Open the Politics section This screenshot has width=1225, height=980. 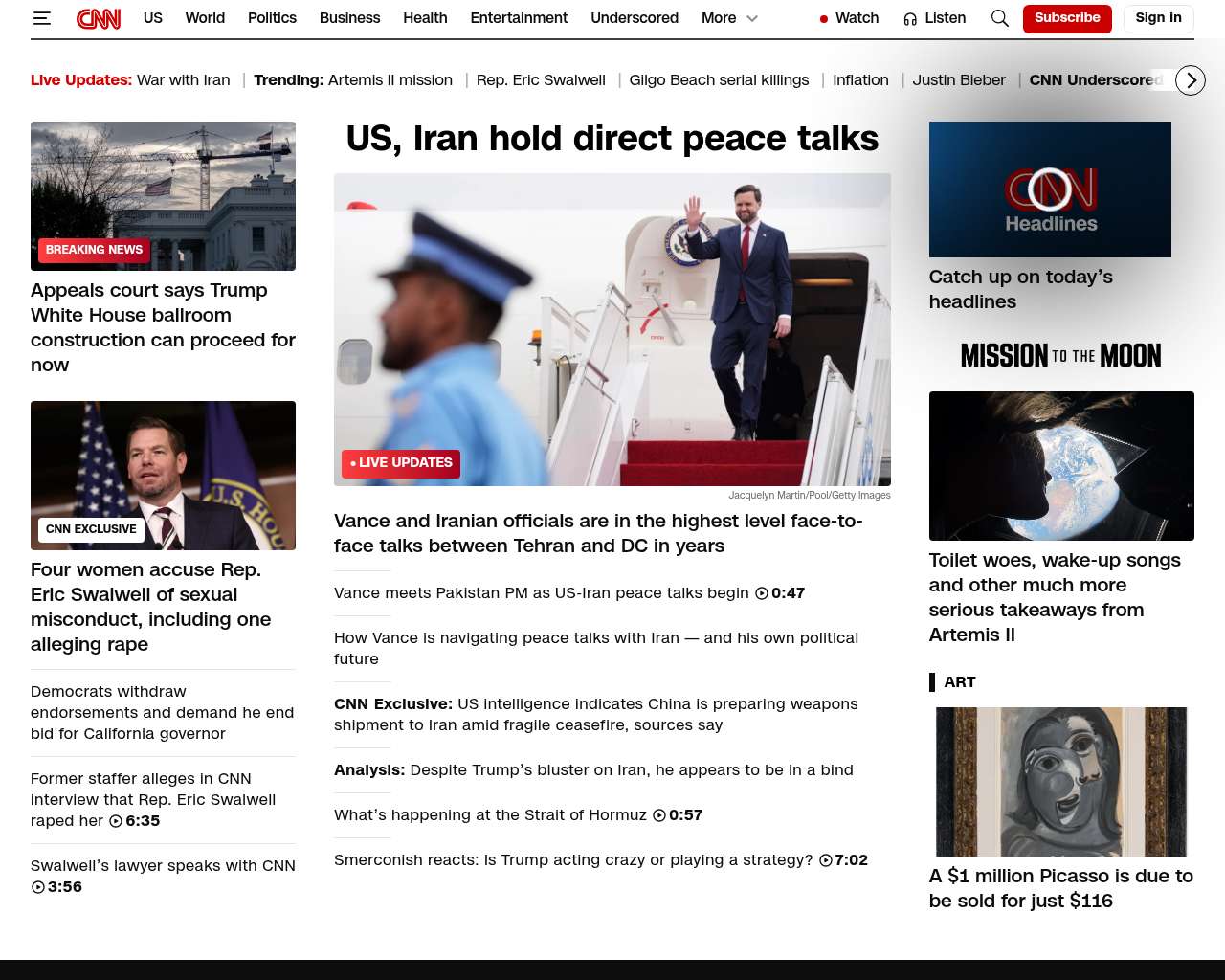pos(272,18)
